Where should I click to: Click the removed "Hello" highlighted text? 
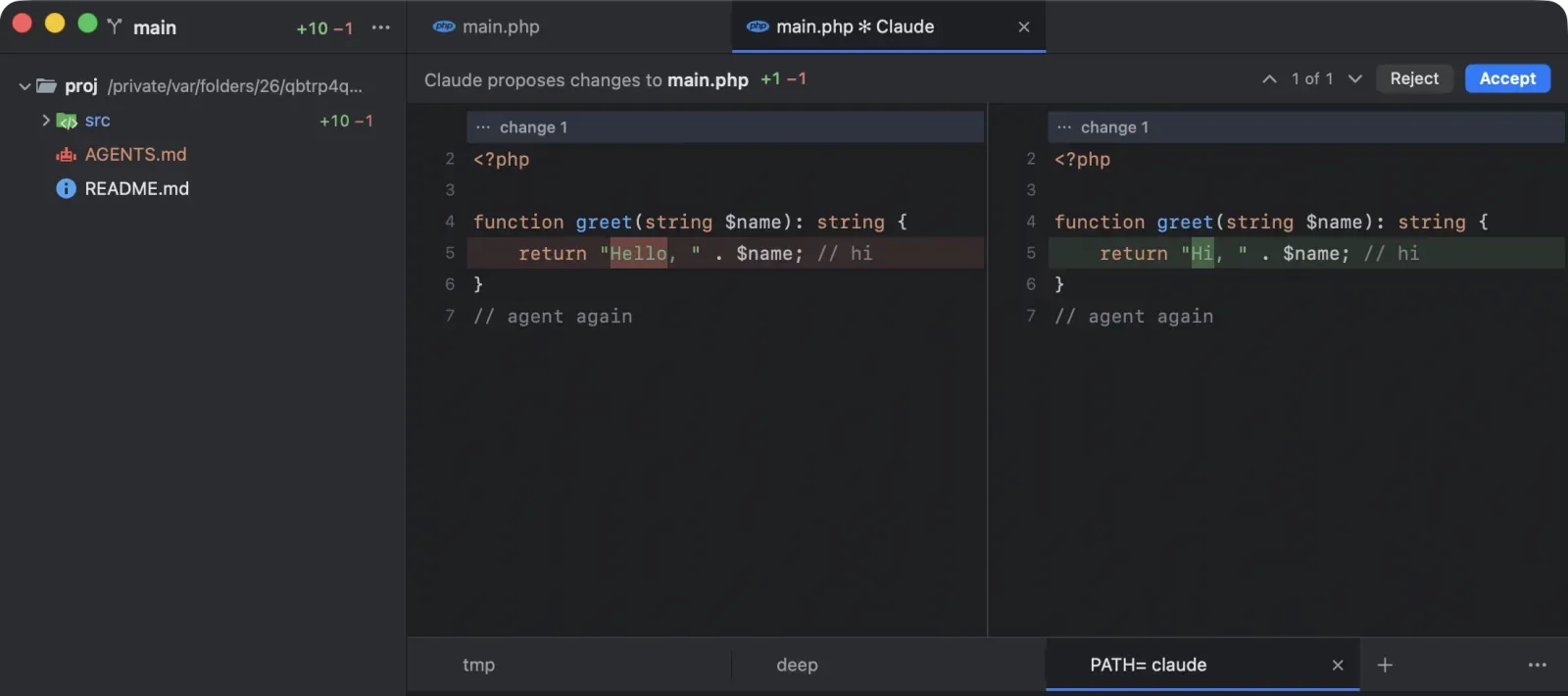pos(638,253)
